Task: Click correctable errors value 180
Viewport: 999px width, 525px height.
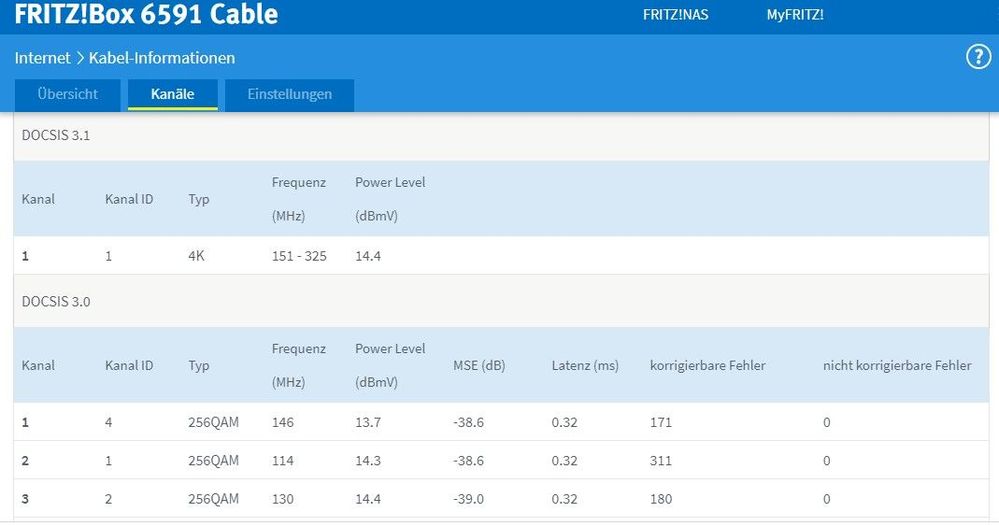Action: pyautogui.click(x=661, y=499)
